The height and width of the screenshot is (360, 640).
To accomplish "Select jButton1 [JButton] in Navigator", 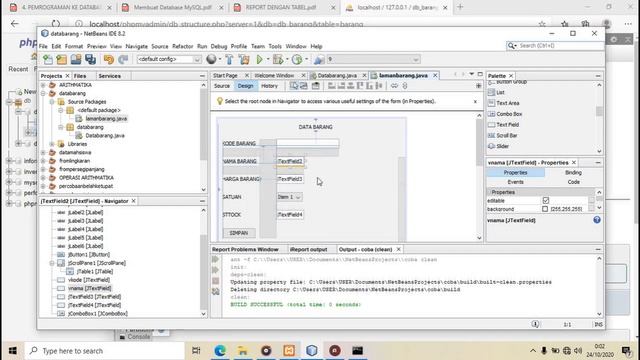I will coord(89,255).
